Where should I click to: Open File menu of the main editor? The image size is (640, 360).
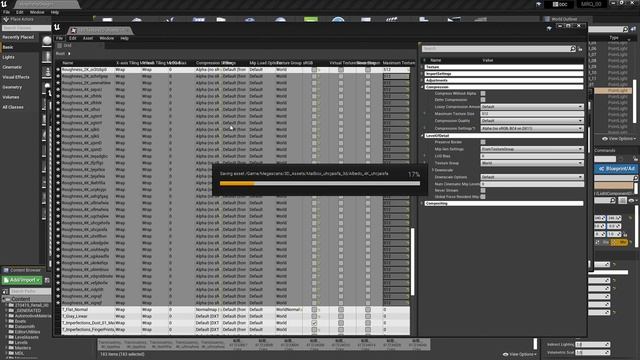(7, 12)
